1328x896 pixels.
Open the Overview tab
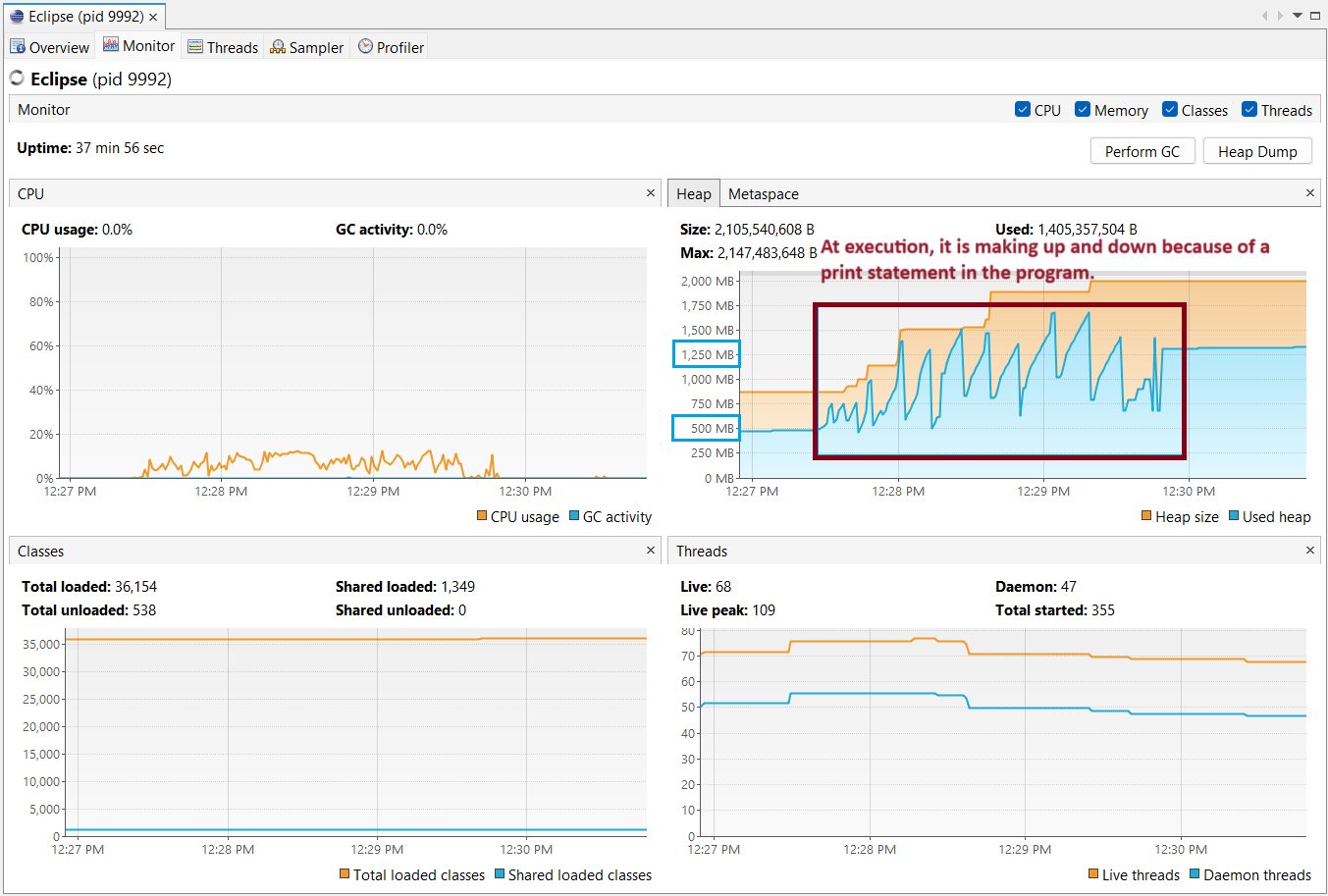50,47
